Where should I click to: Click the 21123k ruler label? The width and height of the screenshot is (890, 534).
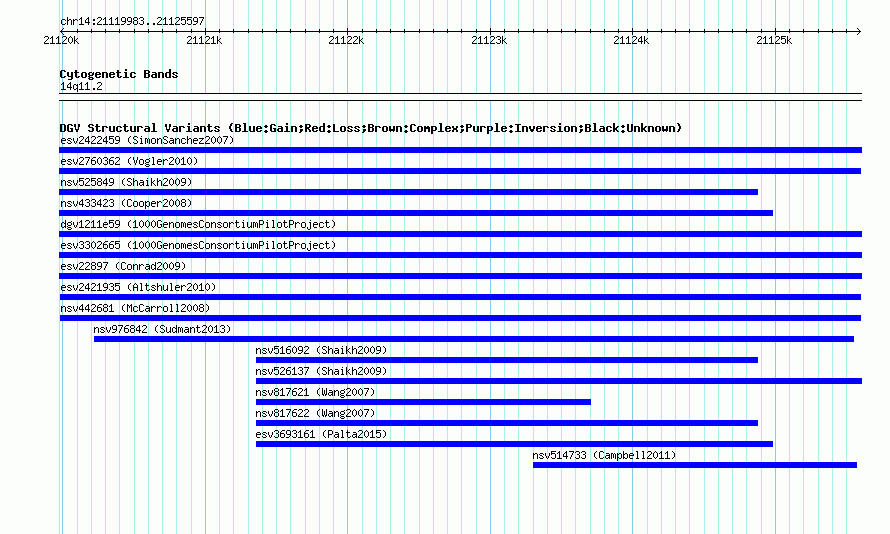pos(489,40)
